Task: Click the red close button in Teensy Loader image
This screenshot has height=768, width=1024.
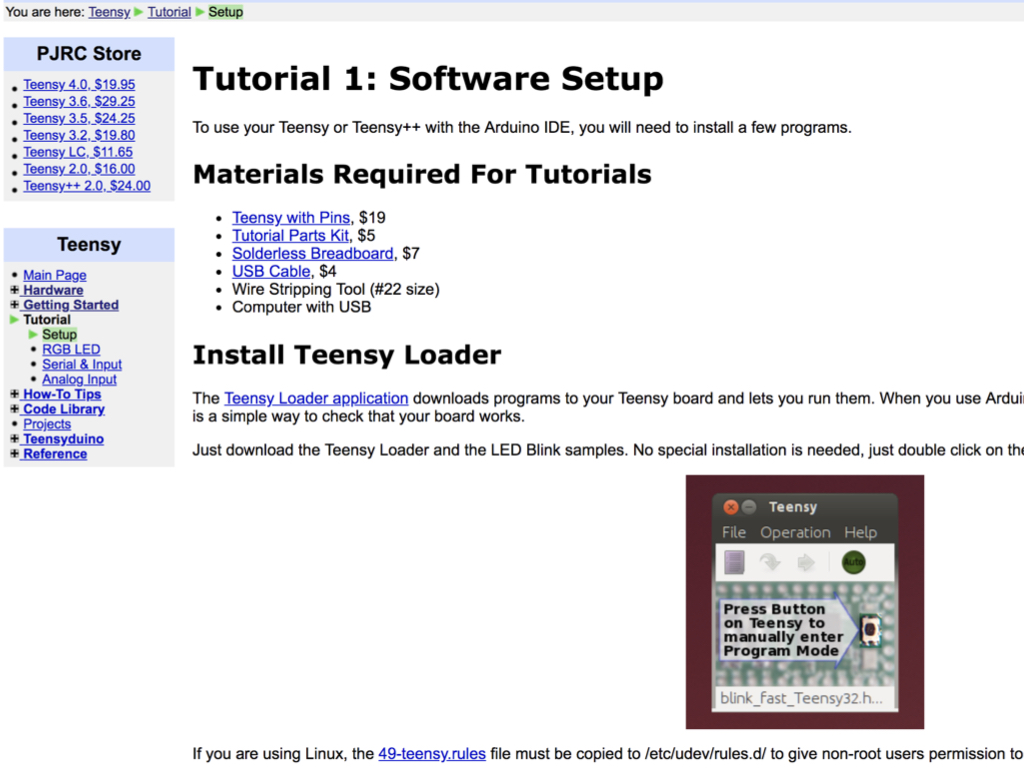Action: pos(731,507)
